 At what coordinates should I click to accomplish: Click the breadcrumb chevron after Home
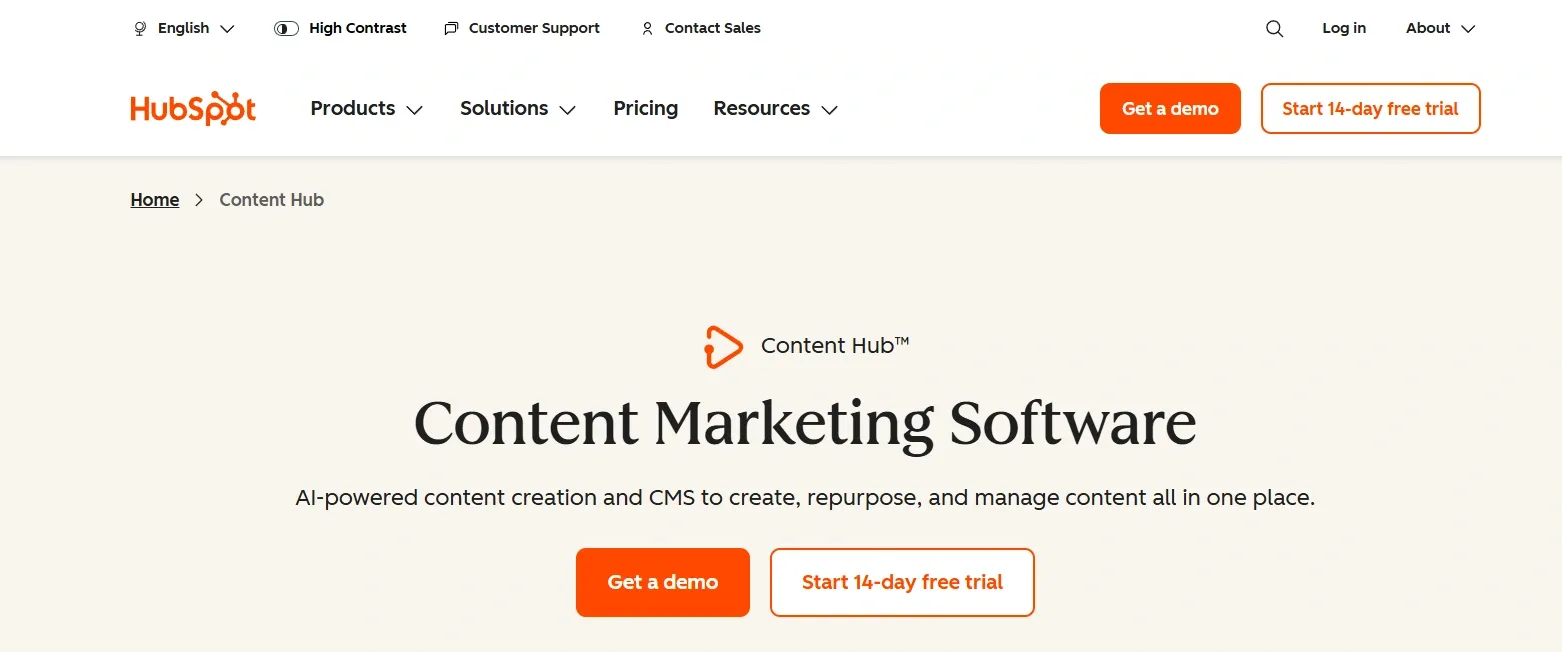click(x=198, y=200)
